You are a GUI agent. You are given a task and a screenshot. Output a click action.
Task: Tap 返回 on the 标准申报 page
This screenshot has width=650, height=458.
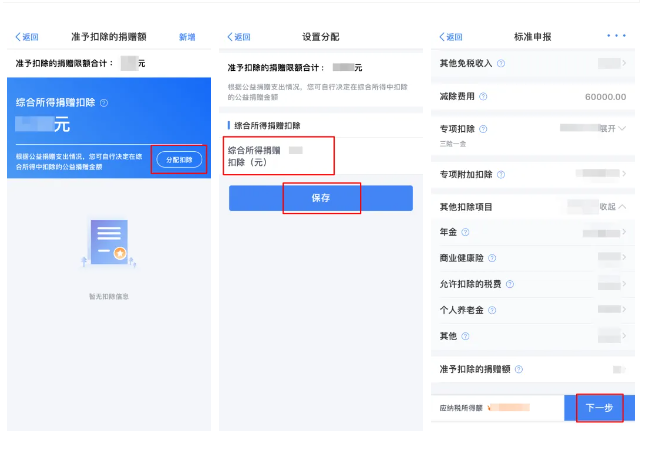(450, 37)
